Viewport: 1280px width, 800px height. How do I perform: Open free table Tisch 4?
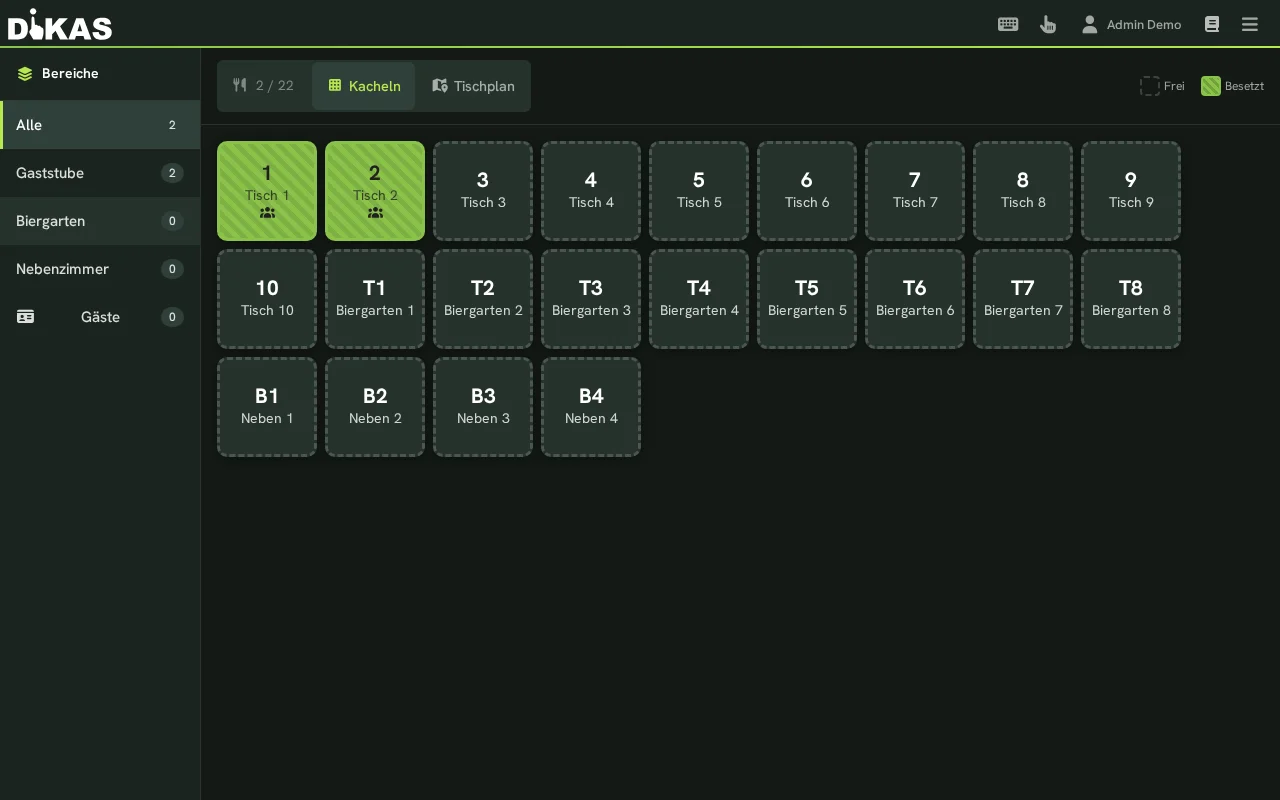pos(591,191)
